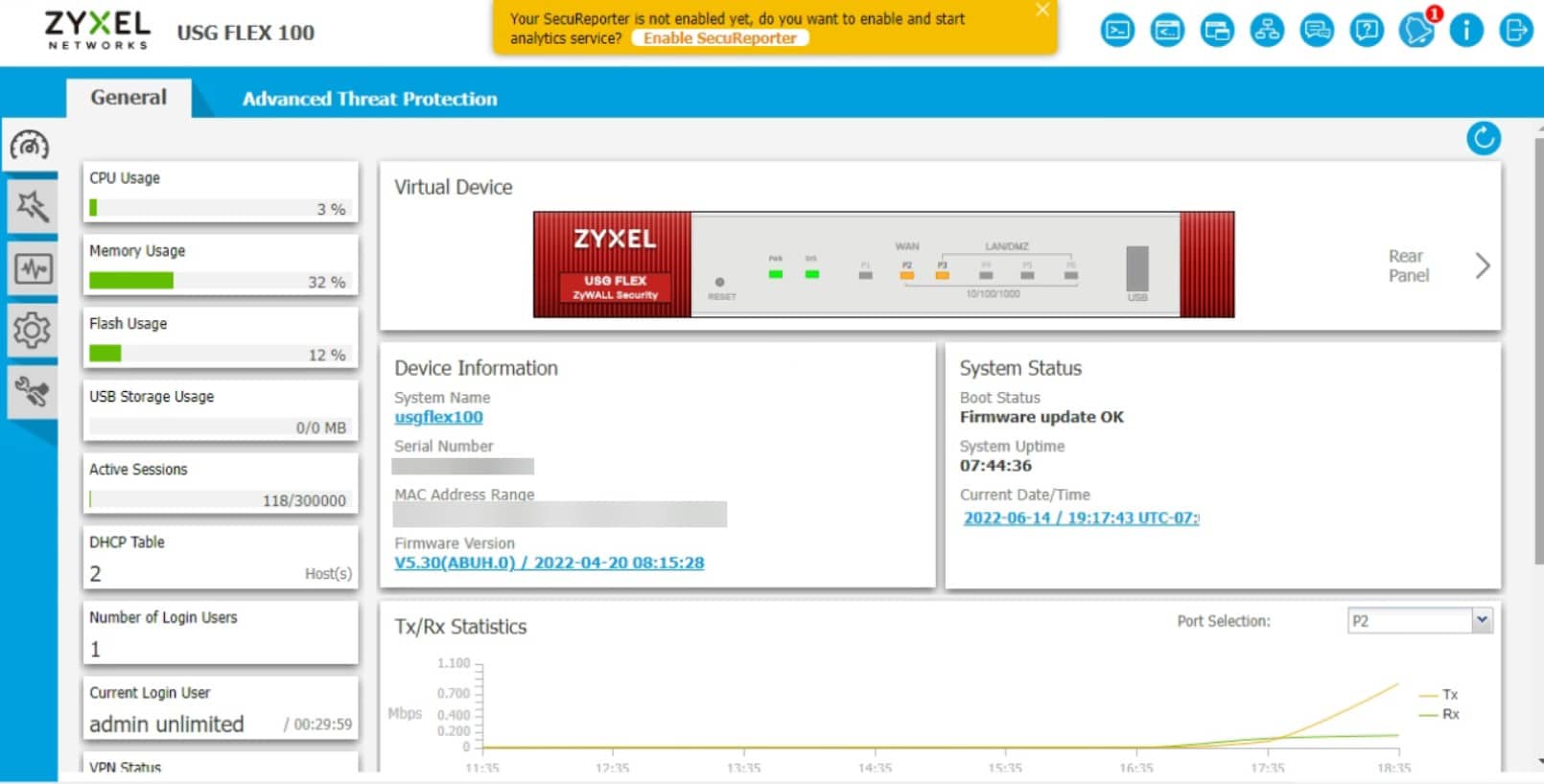Open the Quick Setup wizard sidebar icon

[32, 206]
